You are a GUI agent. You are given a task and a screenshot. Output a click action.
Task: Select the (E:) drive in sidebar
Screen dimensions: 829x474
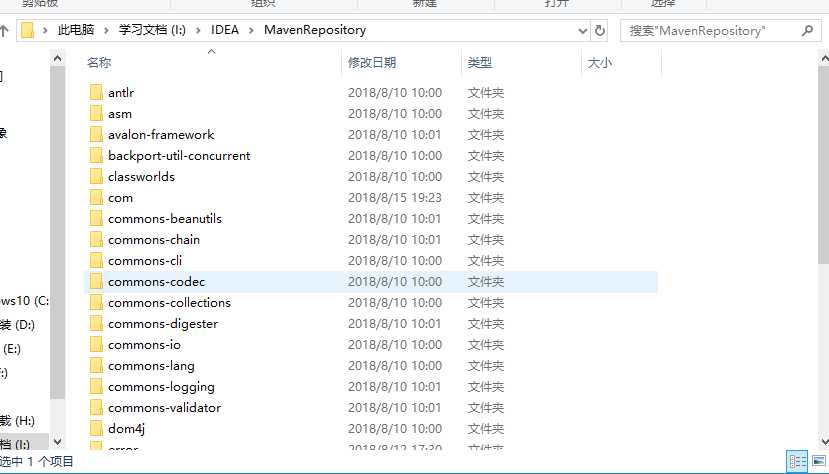[x=12, y=349]
